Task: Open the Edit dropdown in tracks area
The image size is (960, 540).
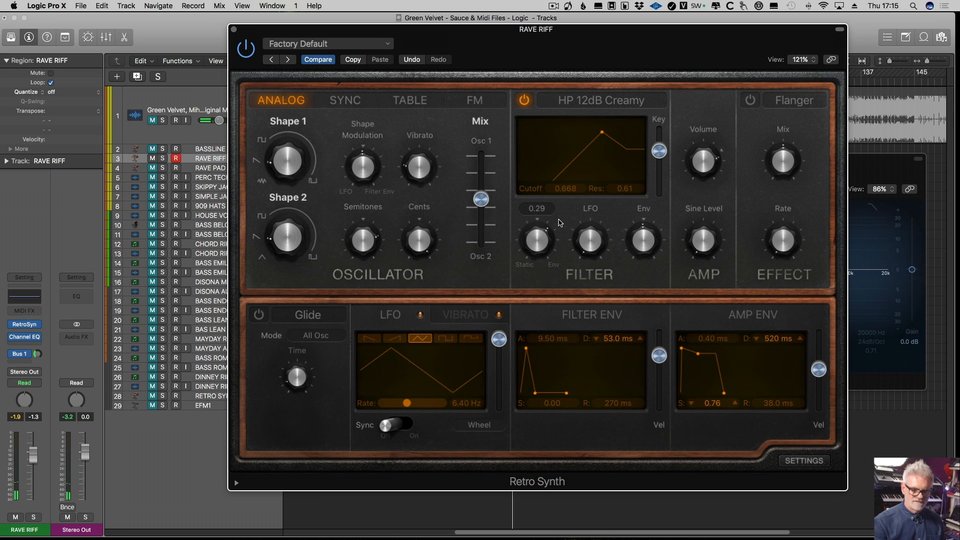Action: (x=143, y=61)
